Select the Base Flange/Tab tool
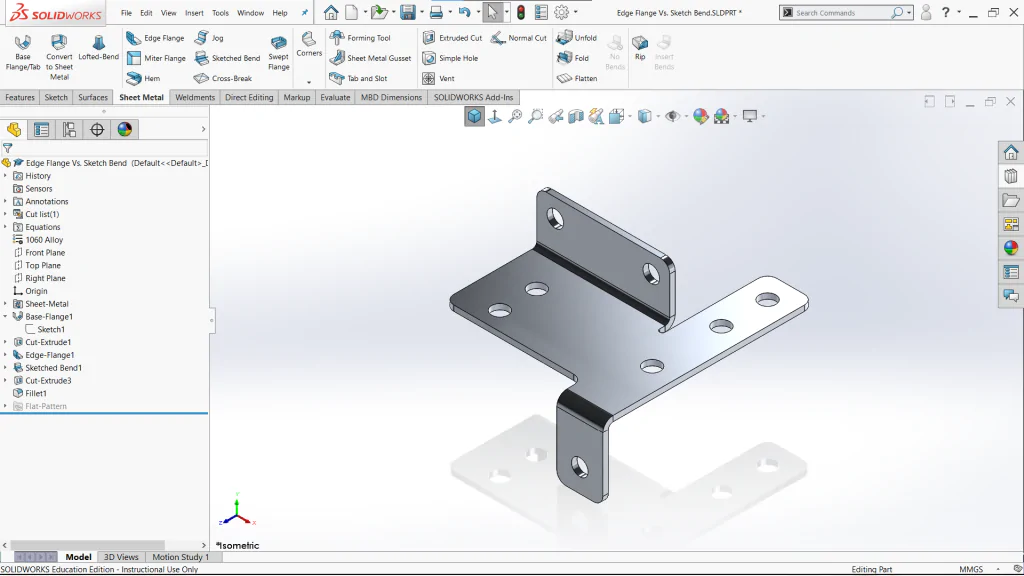 (23, 52)
